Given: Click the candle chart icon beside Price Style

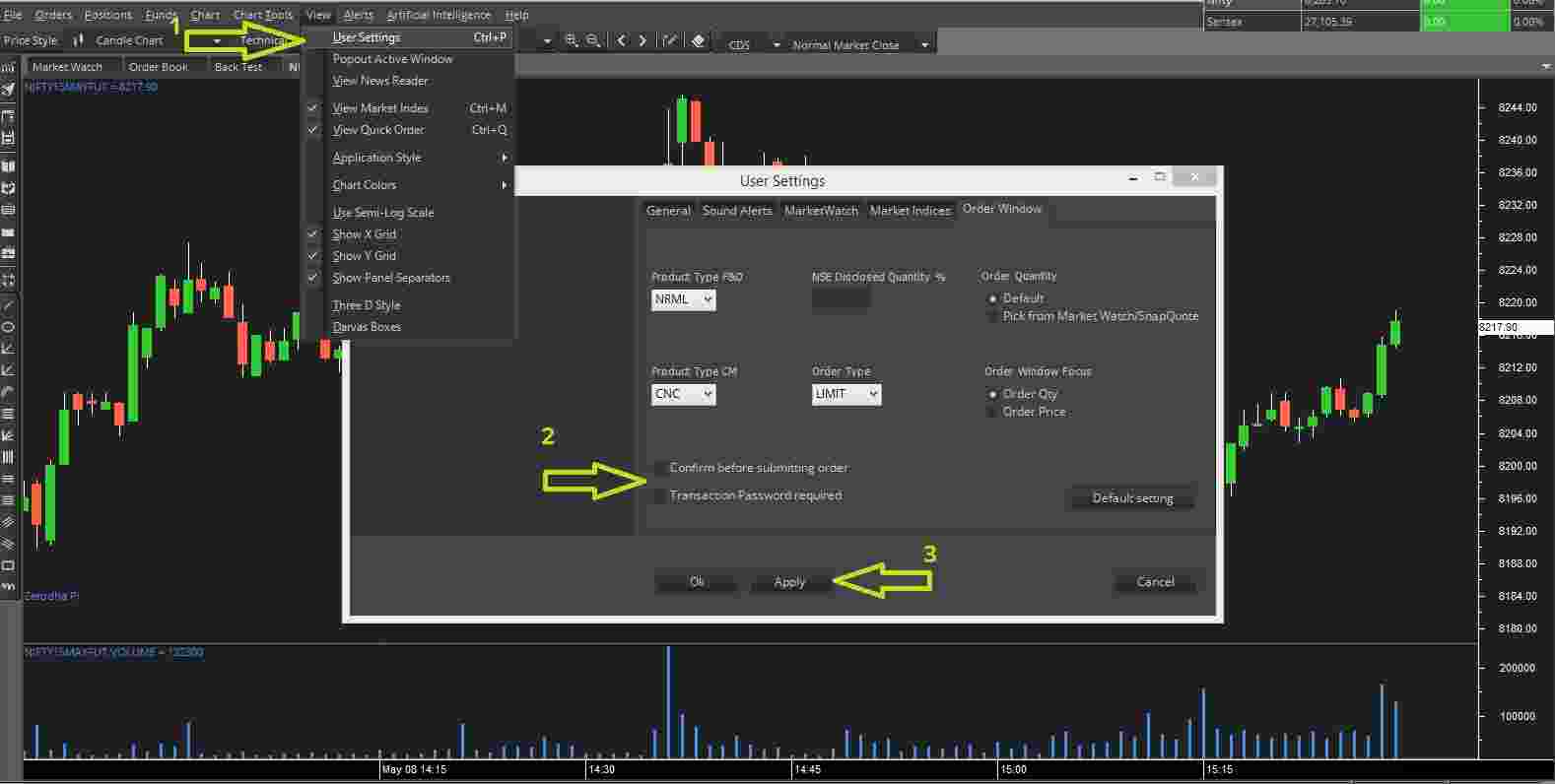Looking at the screenshot, I should [x=79, y=40].
